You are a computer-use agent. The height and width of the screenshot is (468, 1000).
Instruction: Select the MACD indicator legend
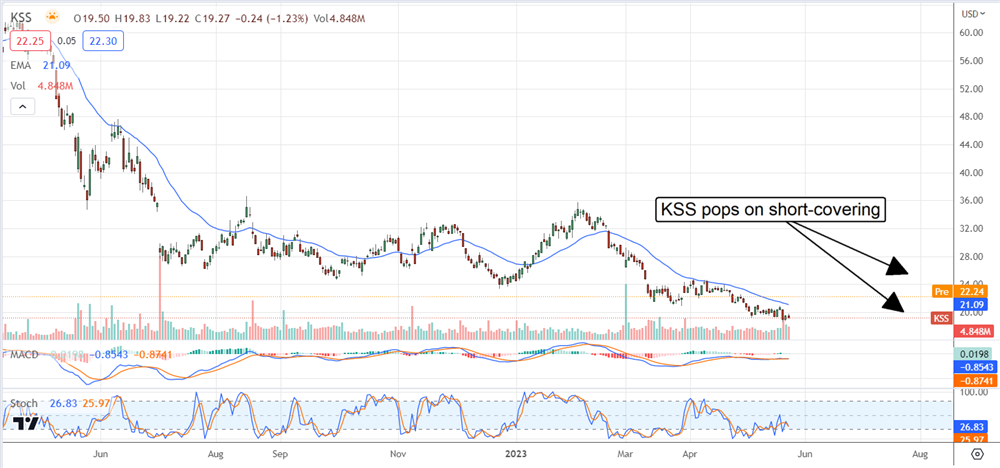click(22, 354)
